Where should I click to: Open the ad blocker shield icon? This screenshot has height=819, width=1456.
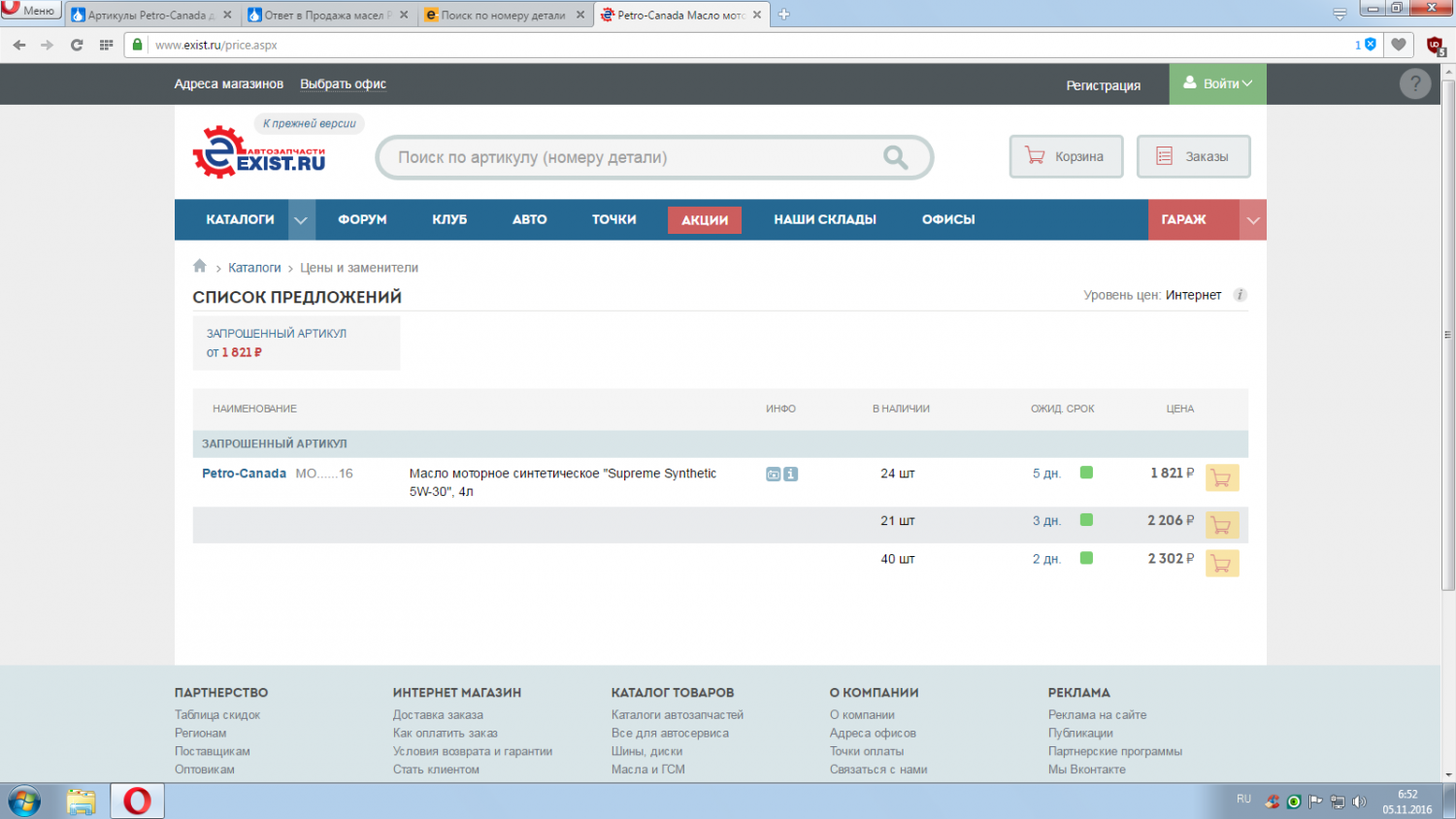pos(1371,45)
